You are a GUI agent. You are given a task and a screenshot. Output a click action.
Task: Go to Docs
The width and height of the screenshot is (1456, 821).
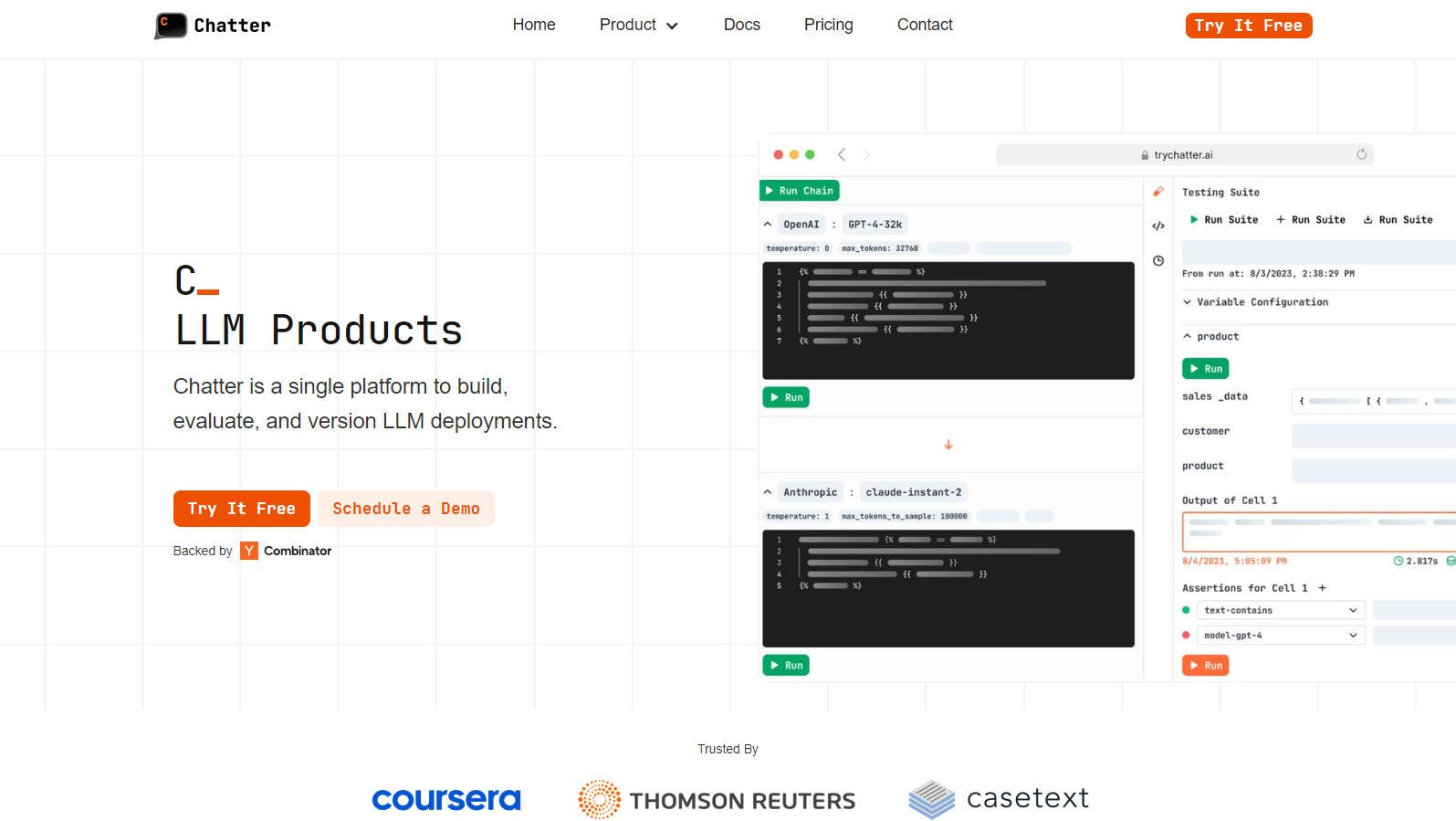pyautogui.click(x=741, y=25)
